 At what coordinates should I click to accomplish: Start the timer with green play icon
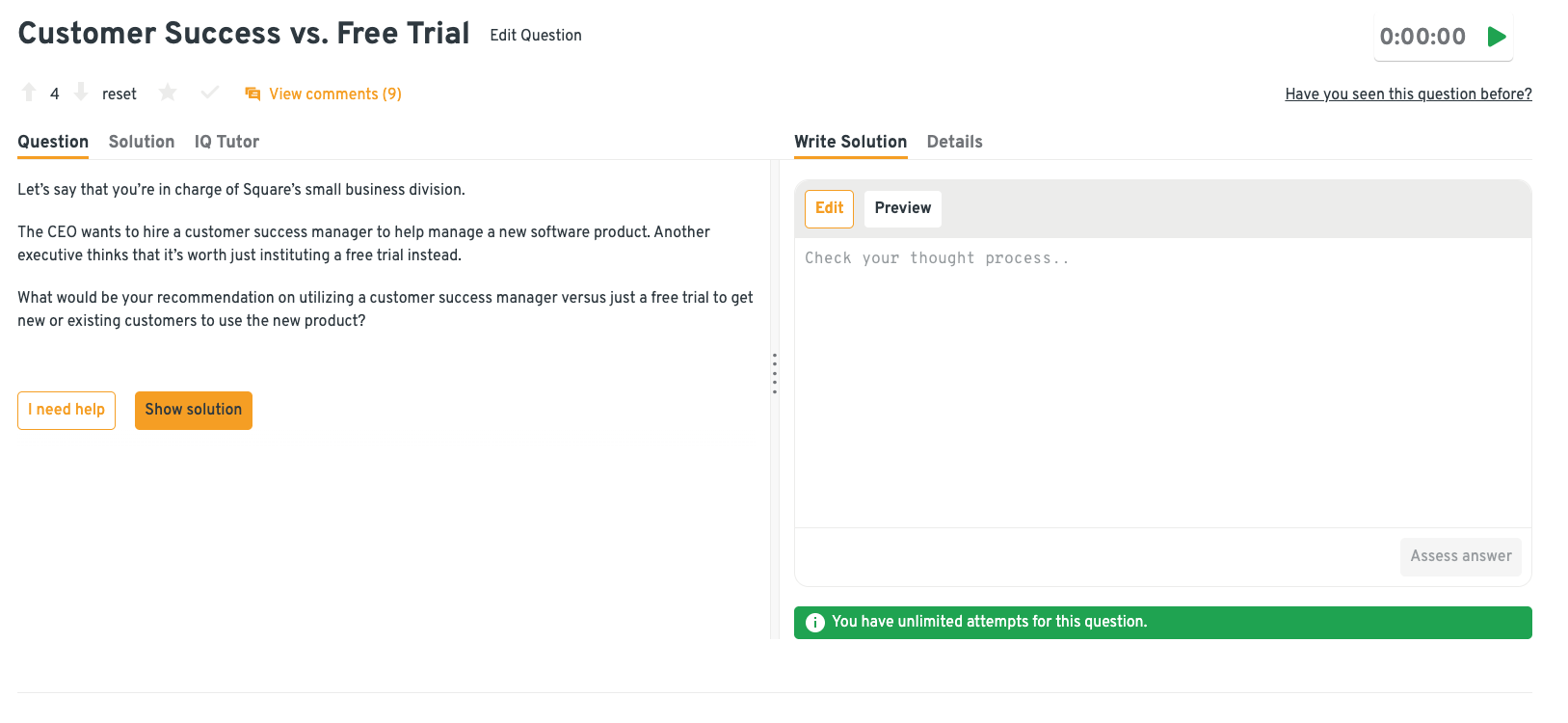[x=1497, y=37]
